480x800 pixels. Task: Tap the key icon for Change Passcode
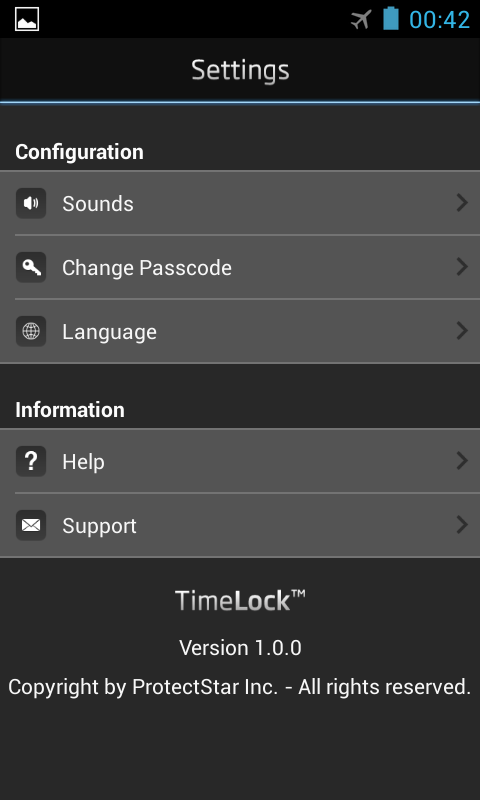31,267
